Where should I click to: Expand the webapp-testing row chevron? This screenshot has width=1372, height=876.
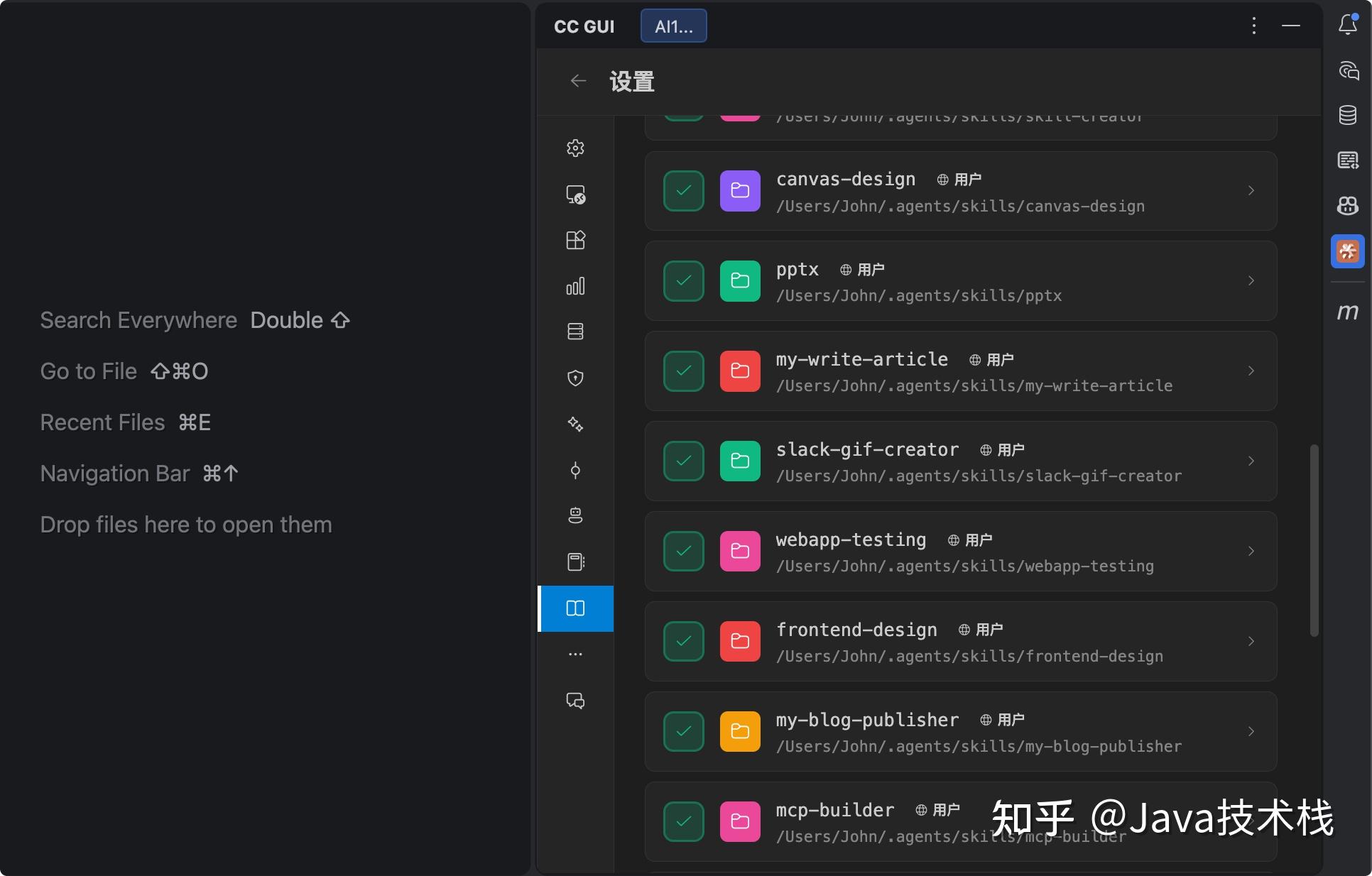click(x=1251, y=551)
